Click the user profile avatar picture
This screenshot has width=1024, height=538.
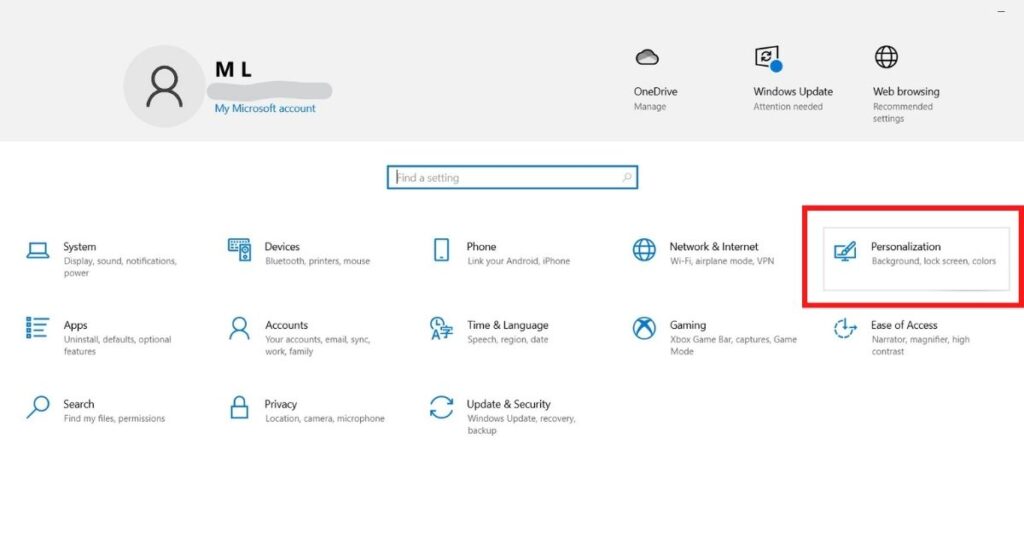click(164, 86)
